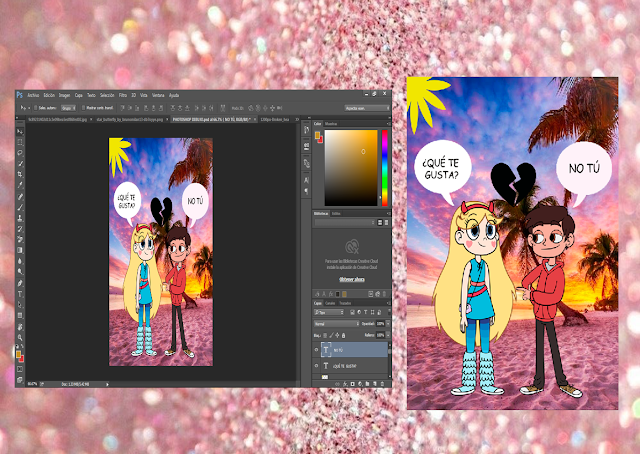Open the Color panel flyout menu
The width and height of the screenshot is (640, 454).
pyautogui.click(x=388, y=123)
